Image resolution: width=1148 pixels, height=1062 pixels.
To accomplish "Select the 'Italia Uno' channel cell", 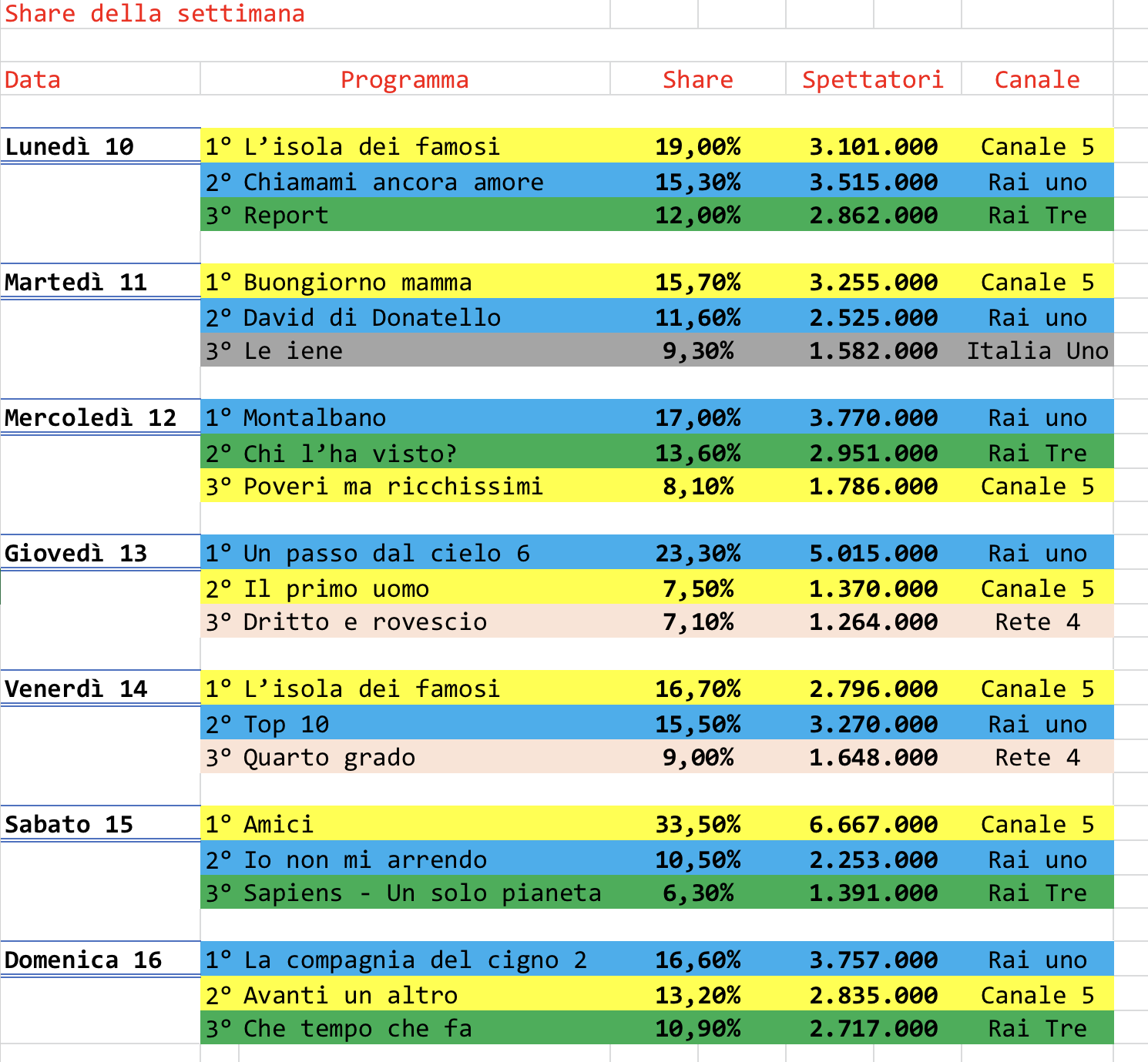I will (1037, 350).
